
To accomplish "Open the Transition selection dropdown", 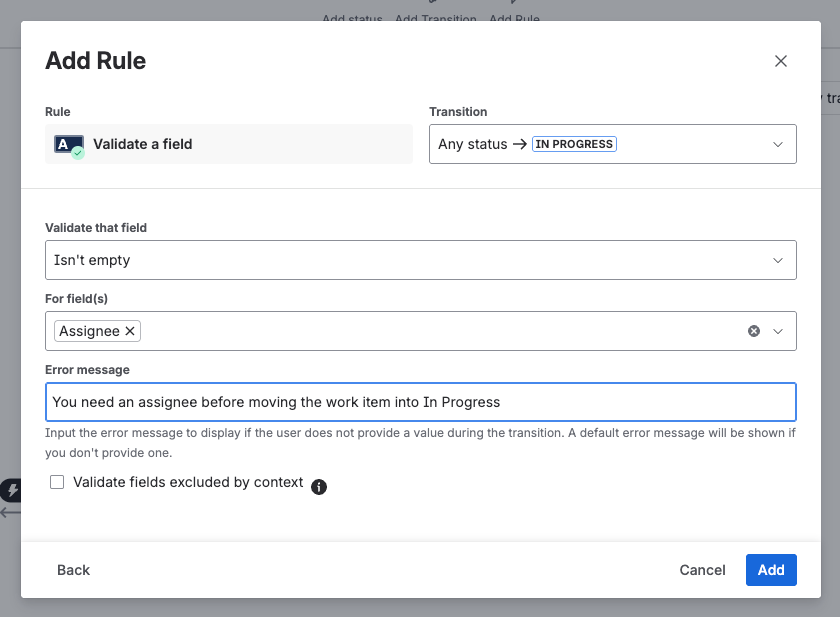I will pos(777,143).
